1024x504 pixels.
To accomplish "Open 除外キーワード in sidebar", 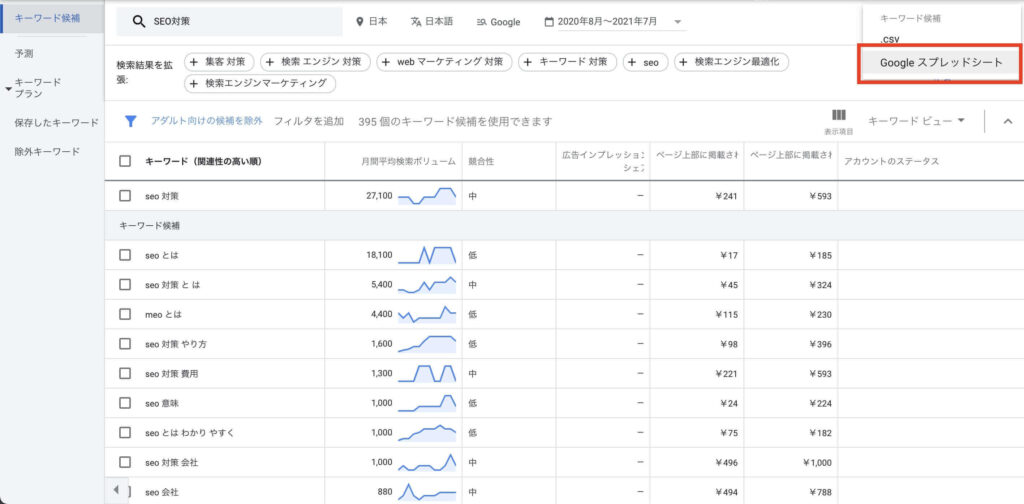I will 47,151.
